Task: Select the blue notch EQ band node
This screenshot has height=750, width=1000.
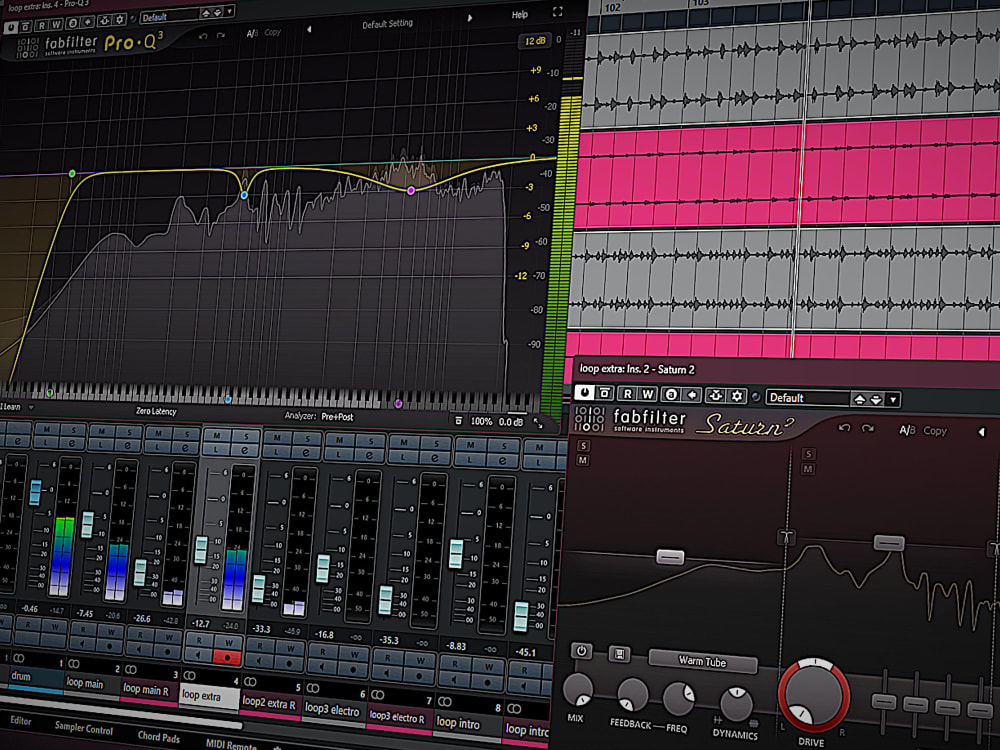Action: 244,195
